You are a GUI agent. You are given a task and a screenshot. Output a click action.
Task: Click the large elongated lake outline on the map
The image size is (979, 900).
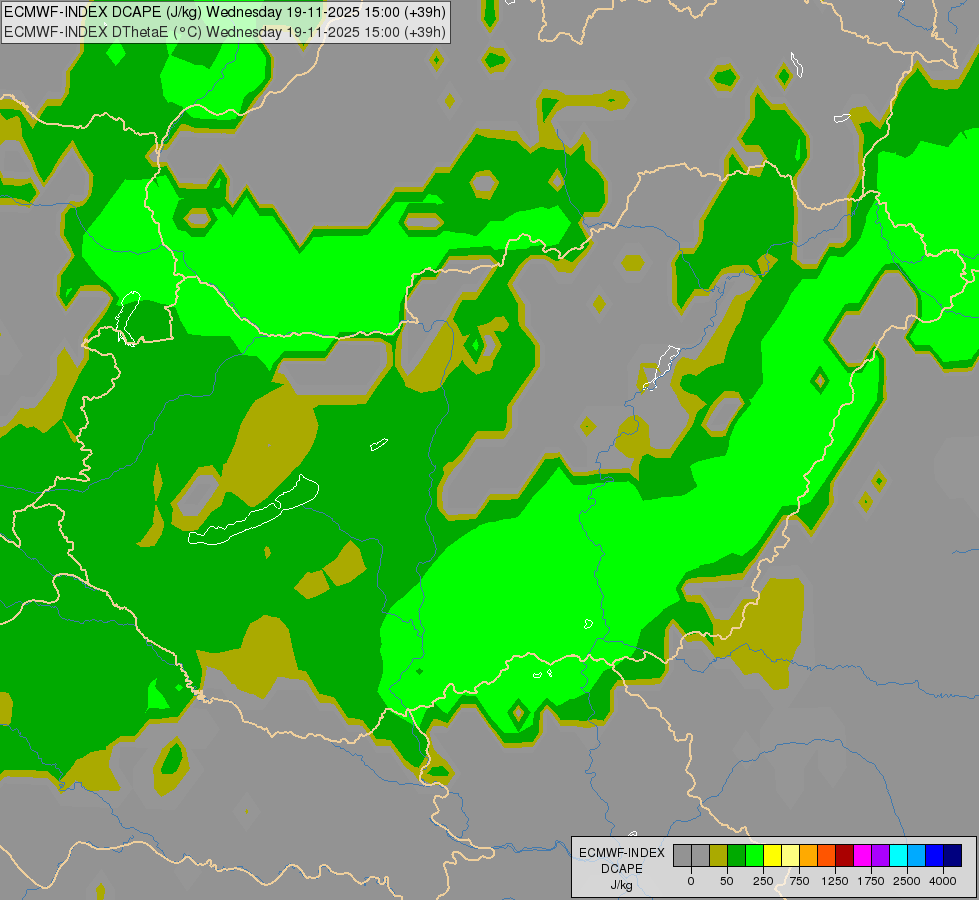(253, 510)
